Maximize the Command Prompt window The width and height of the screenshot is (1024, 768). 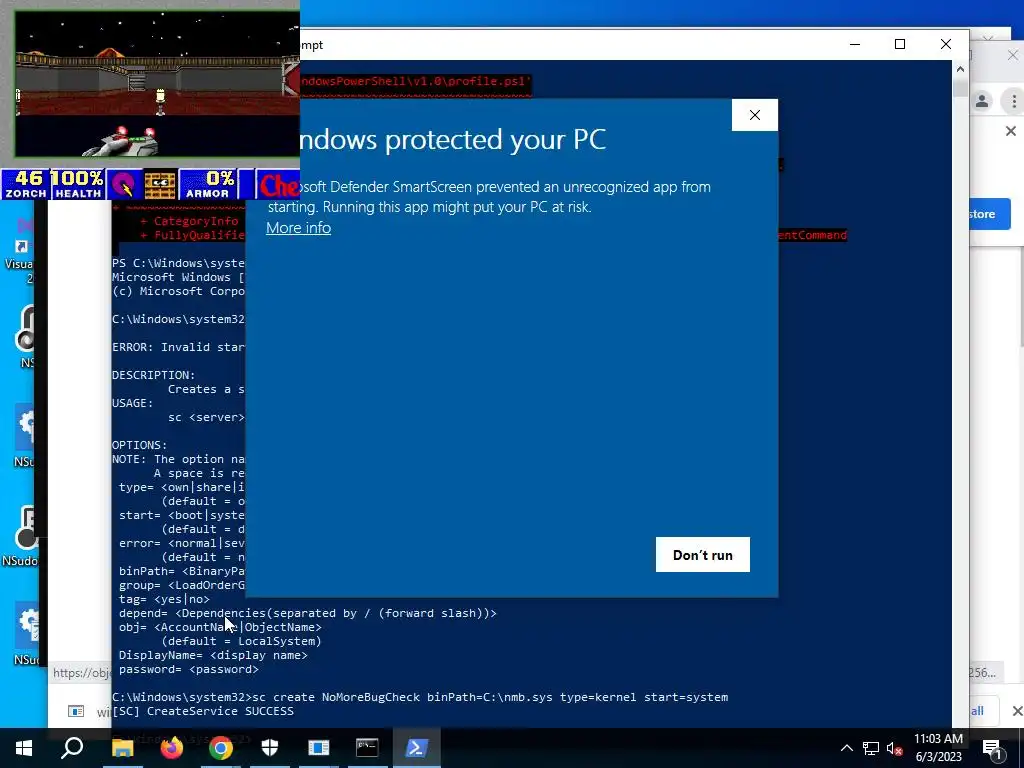click(x=900, y=44)
